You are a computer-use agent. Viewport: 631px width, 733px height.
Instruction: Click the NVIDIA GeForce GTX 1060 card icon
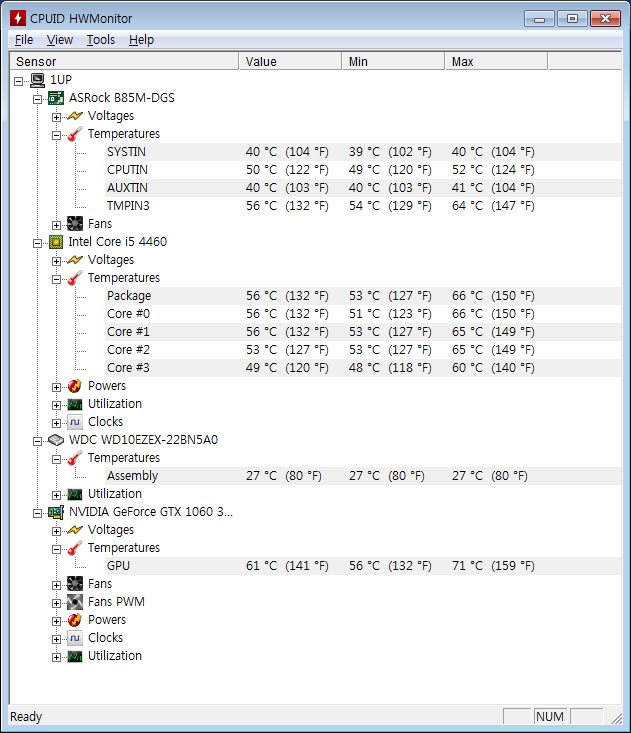tap(57, 512)
